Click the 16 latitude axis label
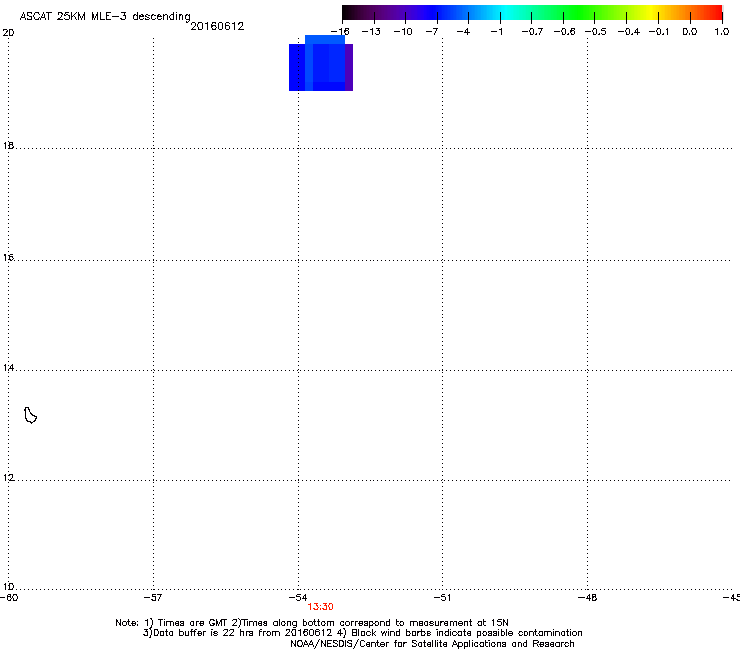Viewport: 740px width, 650px height. pyautogui.click(x=8, y=258)
